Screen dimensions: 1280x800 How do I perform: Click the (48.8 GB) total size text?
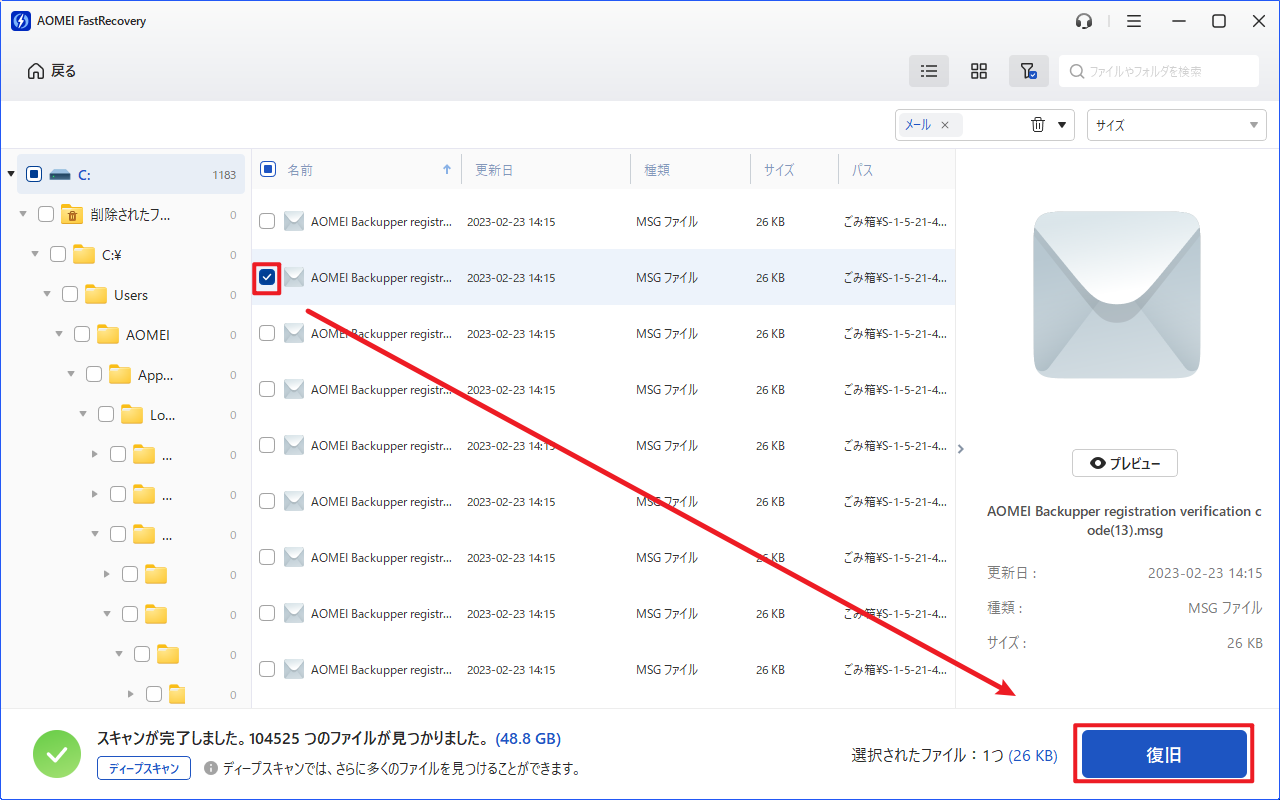coord(528,739)
